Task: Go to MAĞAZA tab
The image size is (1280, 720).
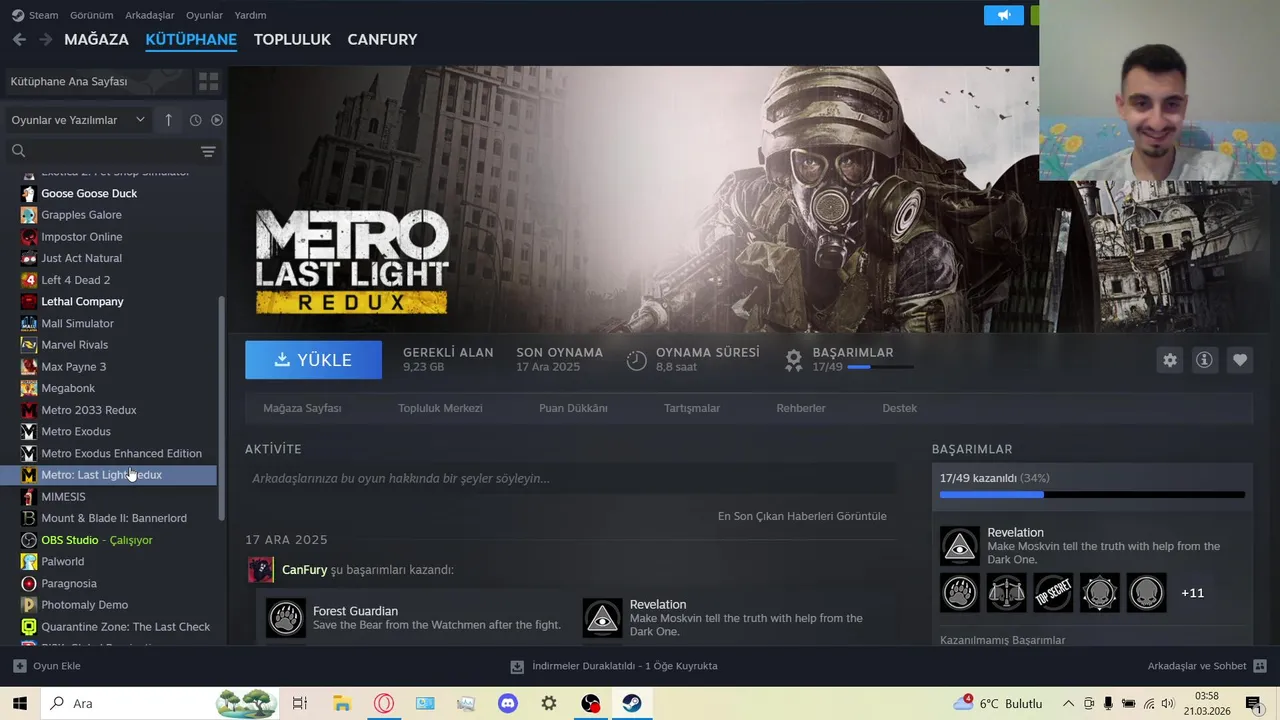Action: 96,39
